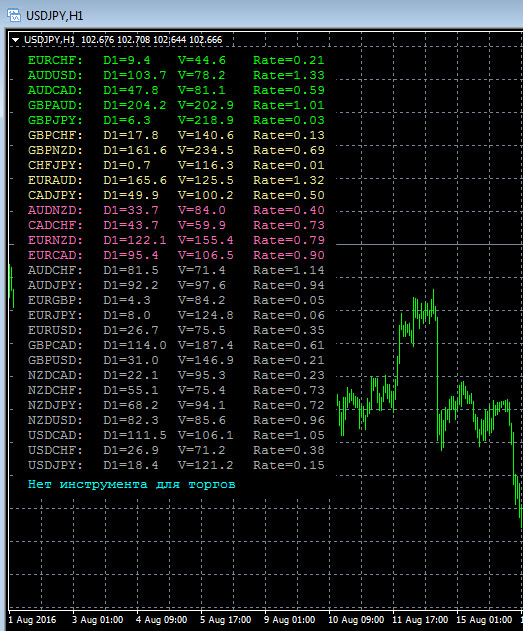Select the CADJPY: row label
This screenshot has width=523, height=631.
[55, 195]
